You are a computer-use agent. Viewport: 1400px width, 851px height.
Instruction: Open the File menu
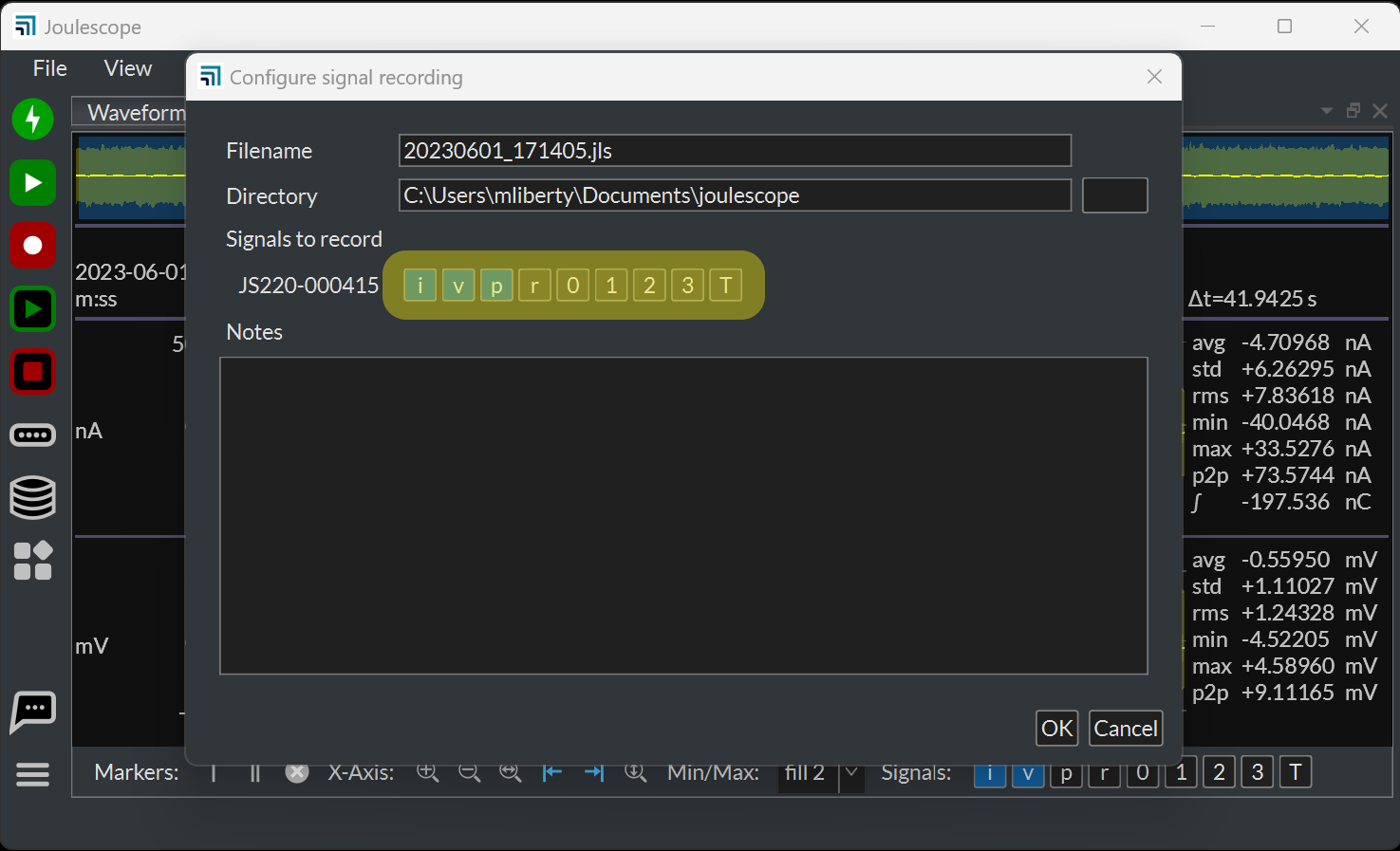(50, 68)
